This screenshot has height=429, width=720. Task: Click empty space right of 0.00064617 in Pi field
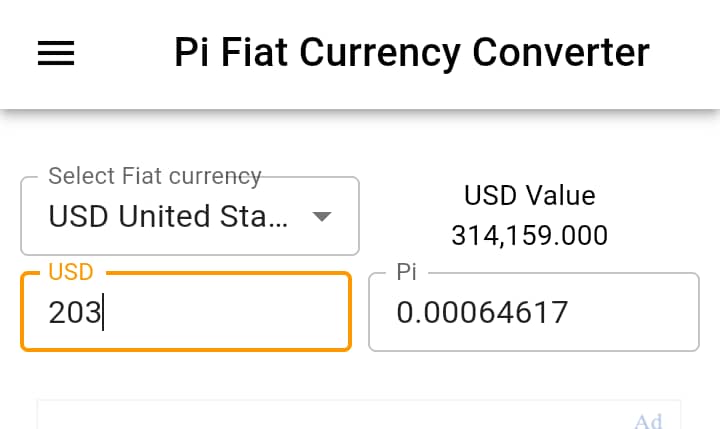[630, 313]
